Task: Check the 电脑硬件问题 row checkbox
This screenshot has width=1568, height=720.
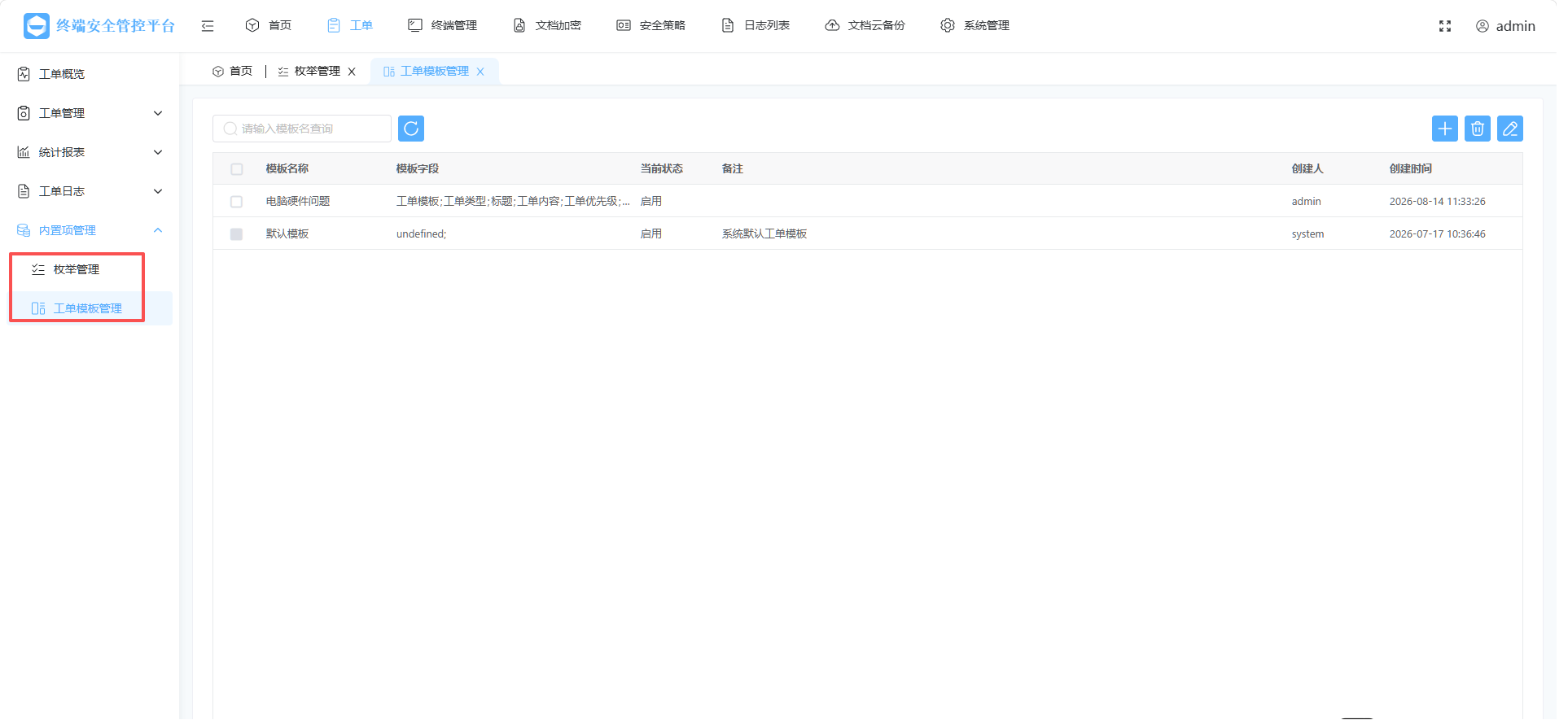Action: 237,202
